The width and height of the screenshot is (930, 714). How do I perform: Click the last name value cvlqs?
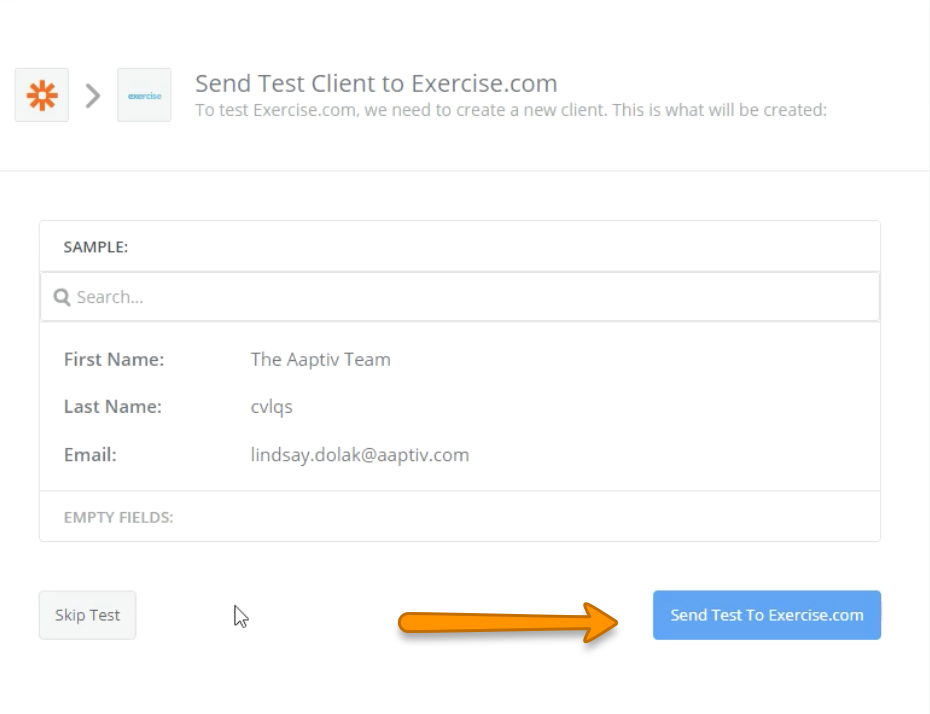[x=272, y=407]
